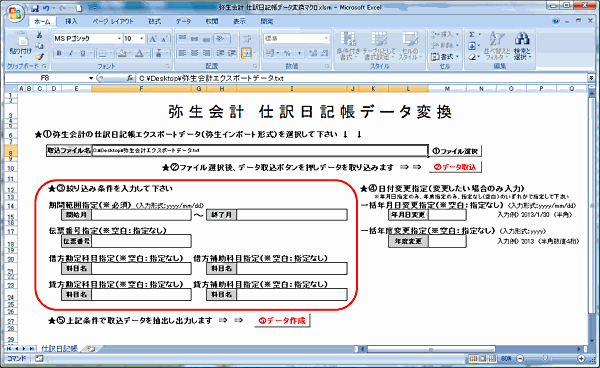The image size is (600, 368).
Task: Click the increase decimal icon
Action: point(313,53)
